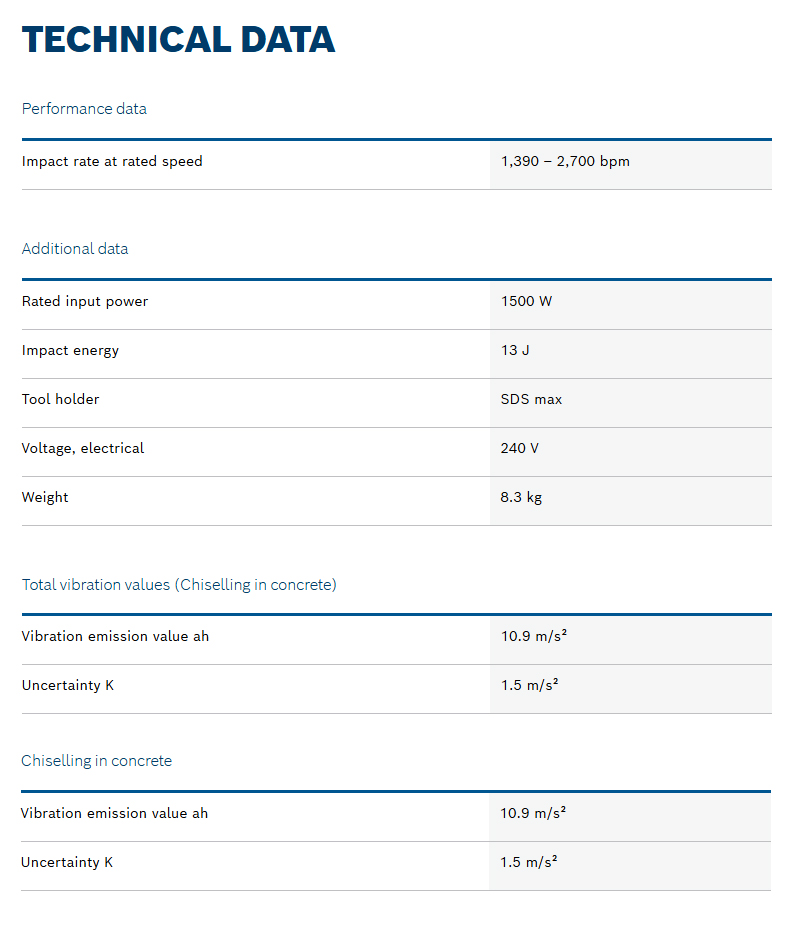Click the 13 J value cell

pos(515,350)
